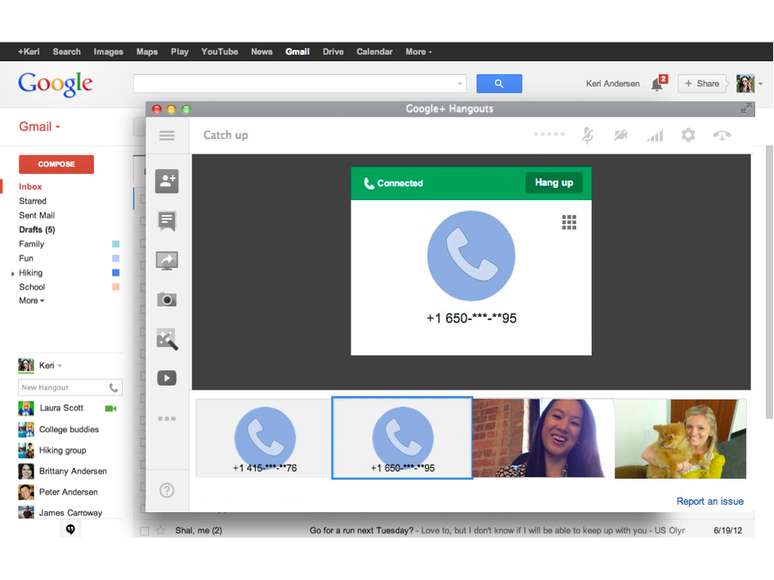Select the +1 415 caller thumbnail
This screenshot has height=580, width=774.
coord(264,438)
